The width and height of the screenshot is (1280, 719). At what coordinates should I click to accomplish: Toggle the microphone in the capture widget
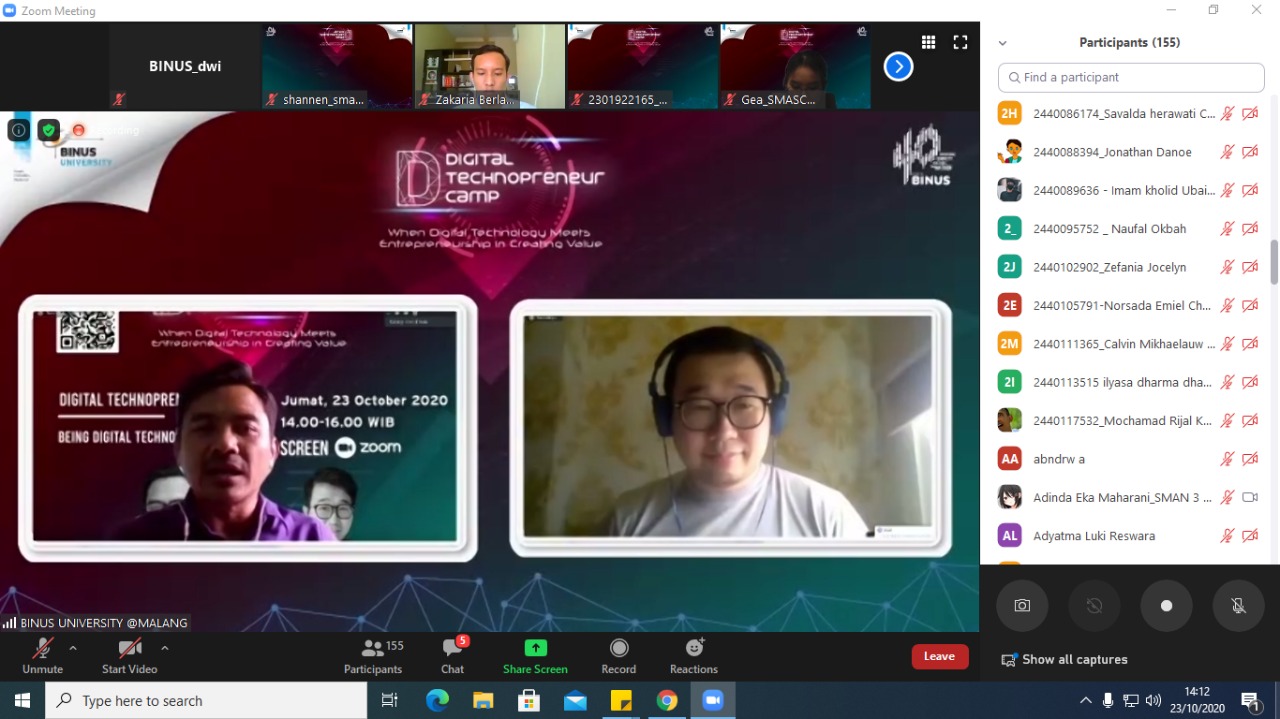tap(1238, 606)
